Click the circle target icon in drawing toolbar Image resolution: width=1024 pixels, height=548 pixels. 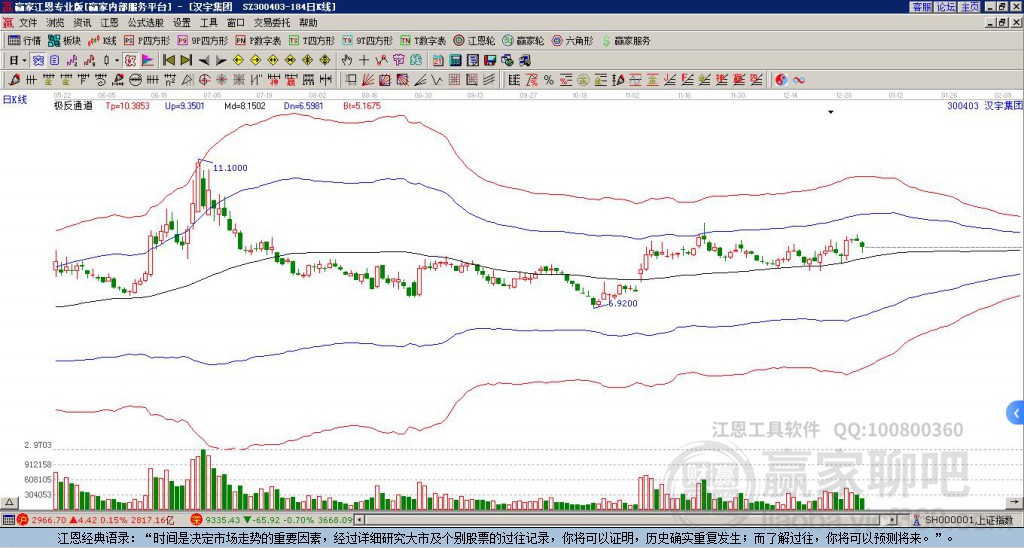(x=204, y=80)
